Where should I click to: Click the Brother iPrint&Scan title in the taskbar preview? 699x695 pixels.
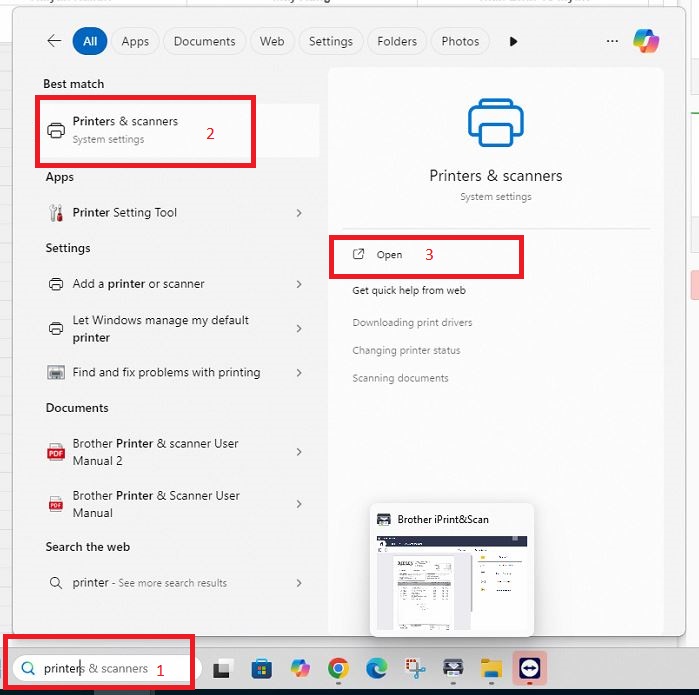pos(443,519)
